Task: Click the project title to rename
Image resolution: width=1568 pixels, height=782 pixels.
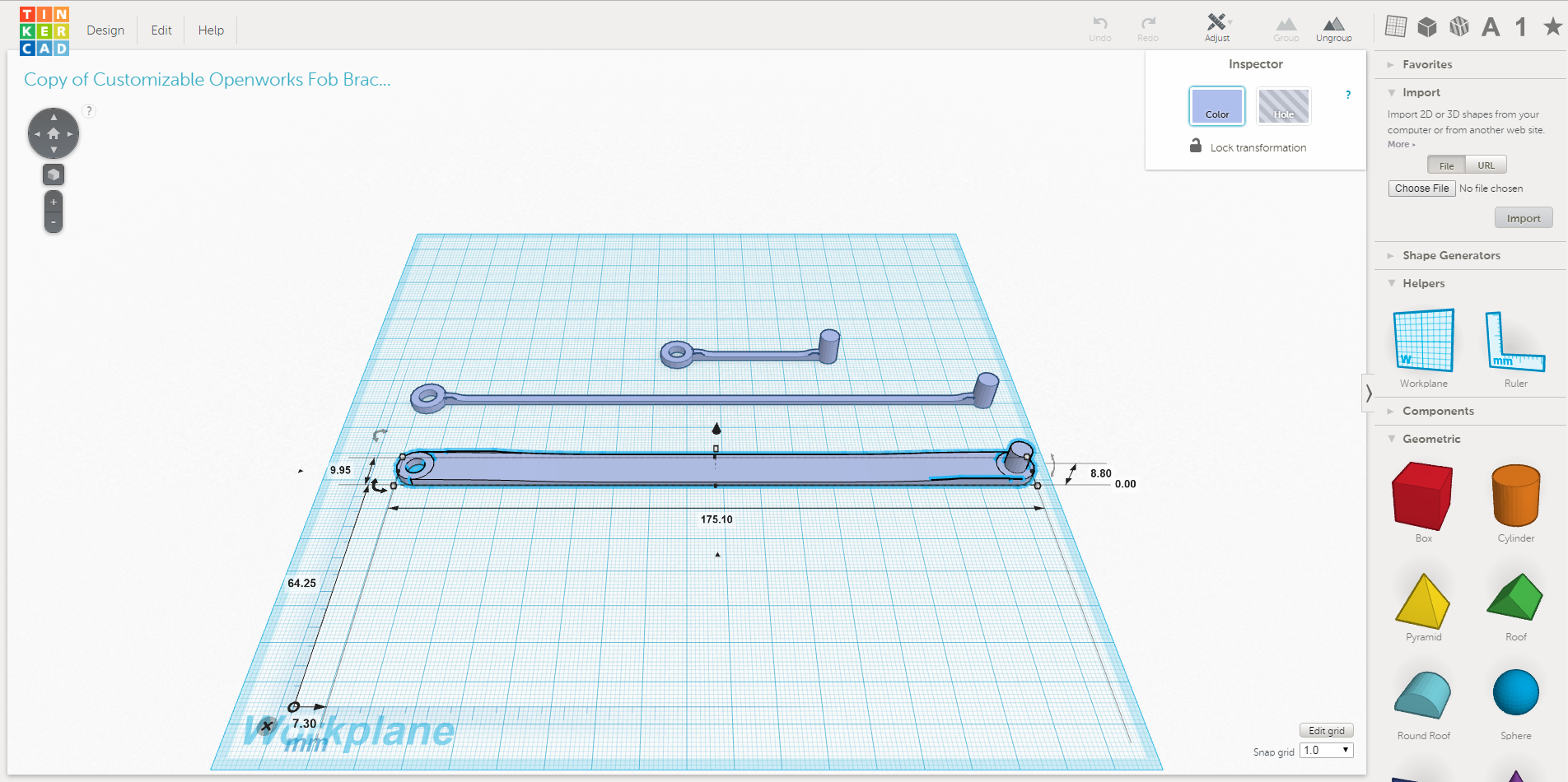Action: pyautogui.click(x=208, y=79)
